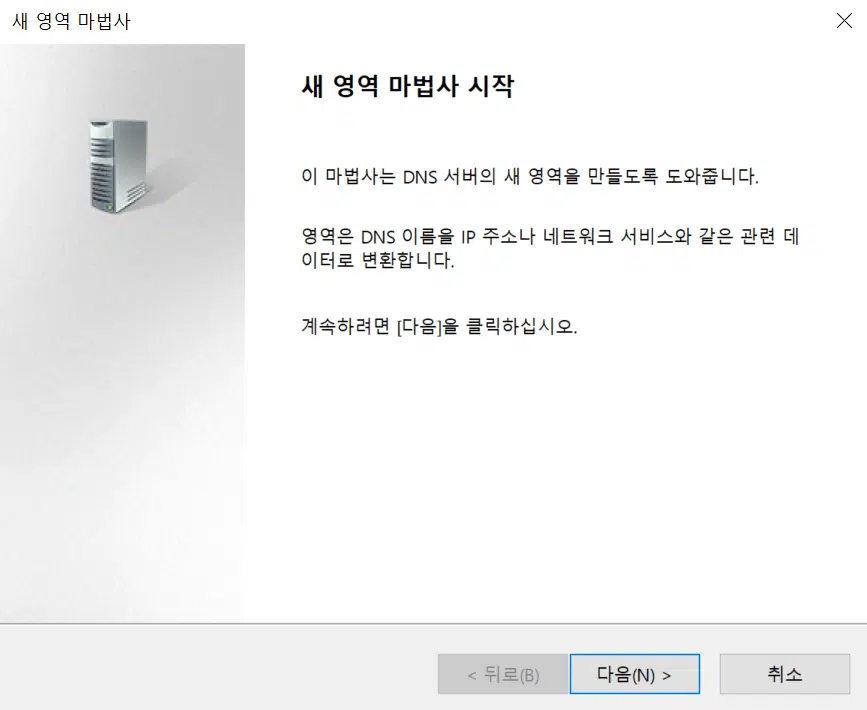Screen dimensions: 867x710
Task: Click the 새 영역 마법사 title bar text
Action: pos(71,22)
